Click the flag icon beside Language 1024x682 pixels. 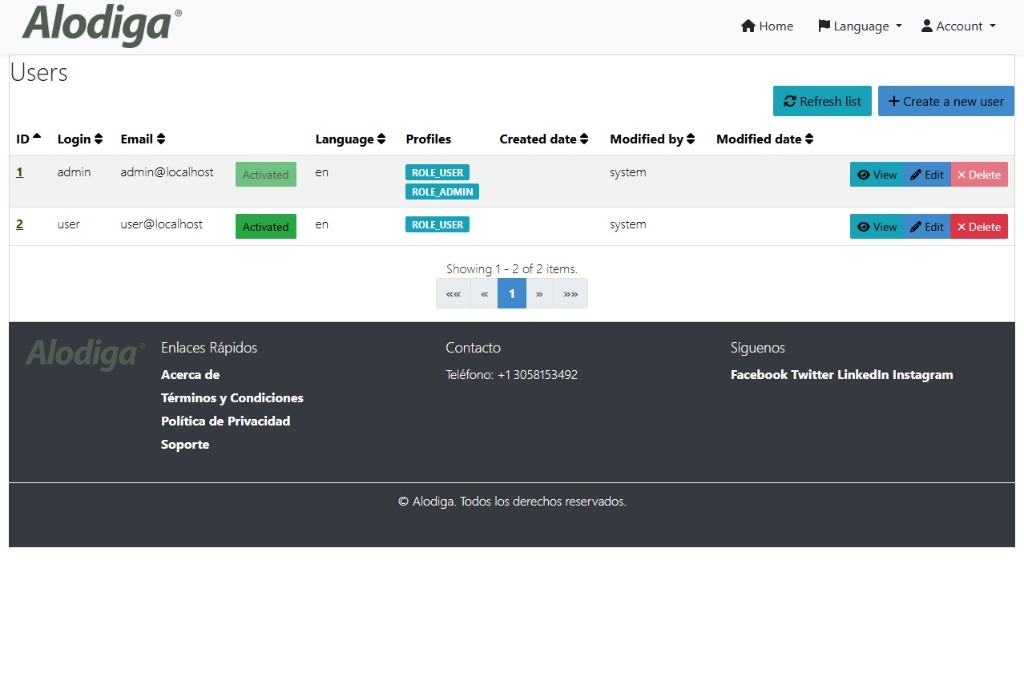[x=826, y=26]
